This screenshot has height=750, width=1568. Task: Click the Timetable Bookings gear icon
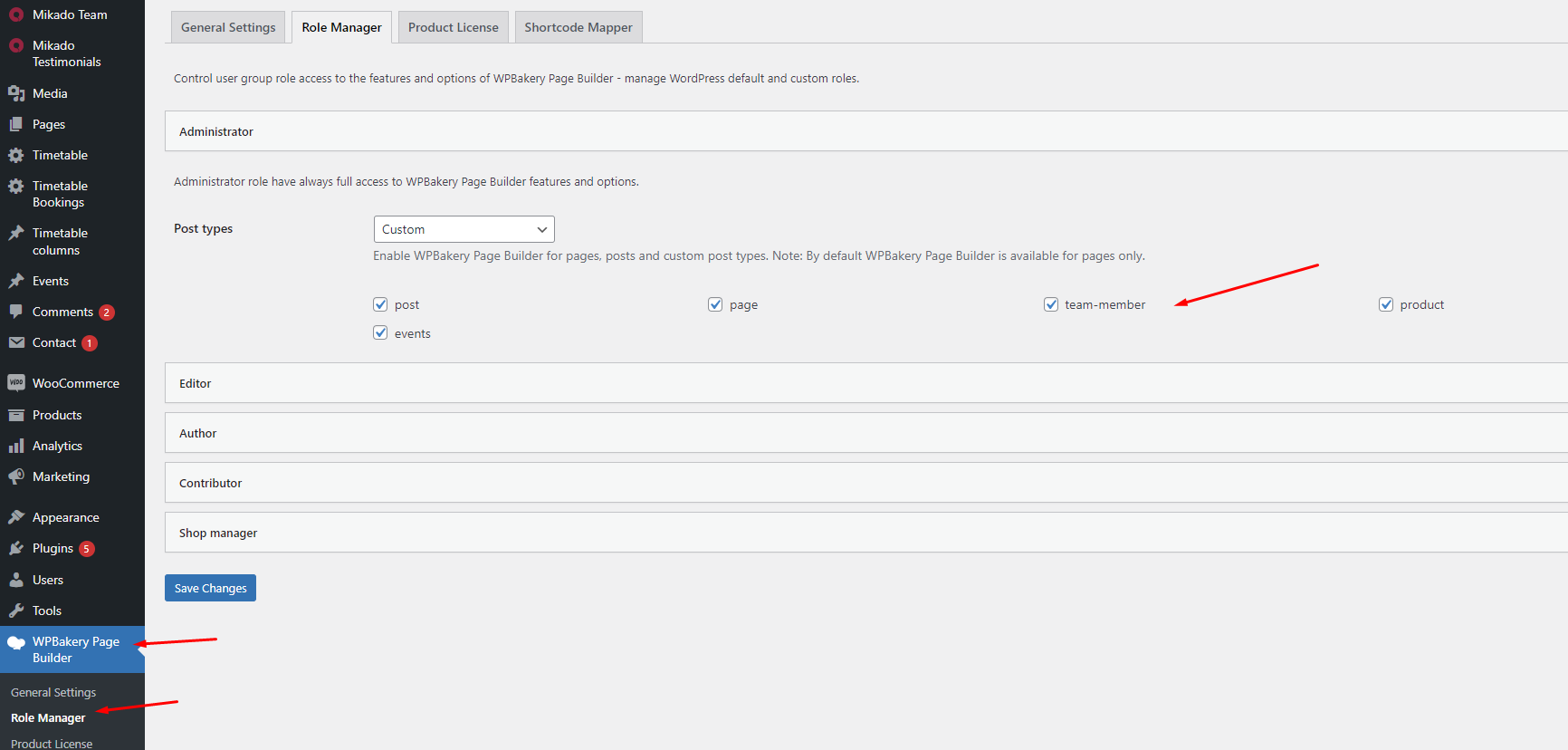tap(16, 186)
